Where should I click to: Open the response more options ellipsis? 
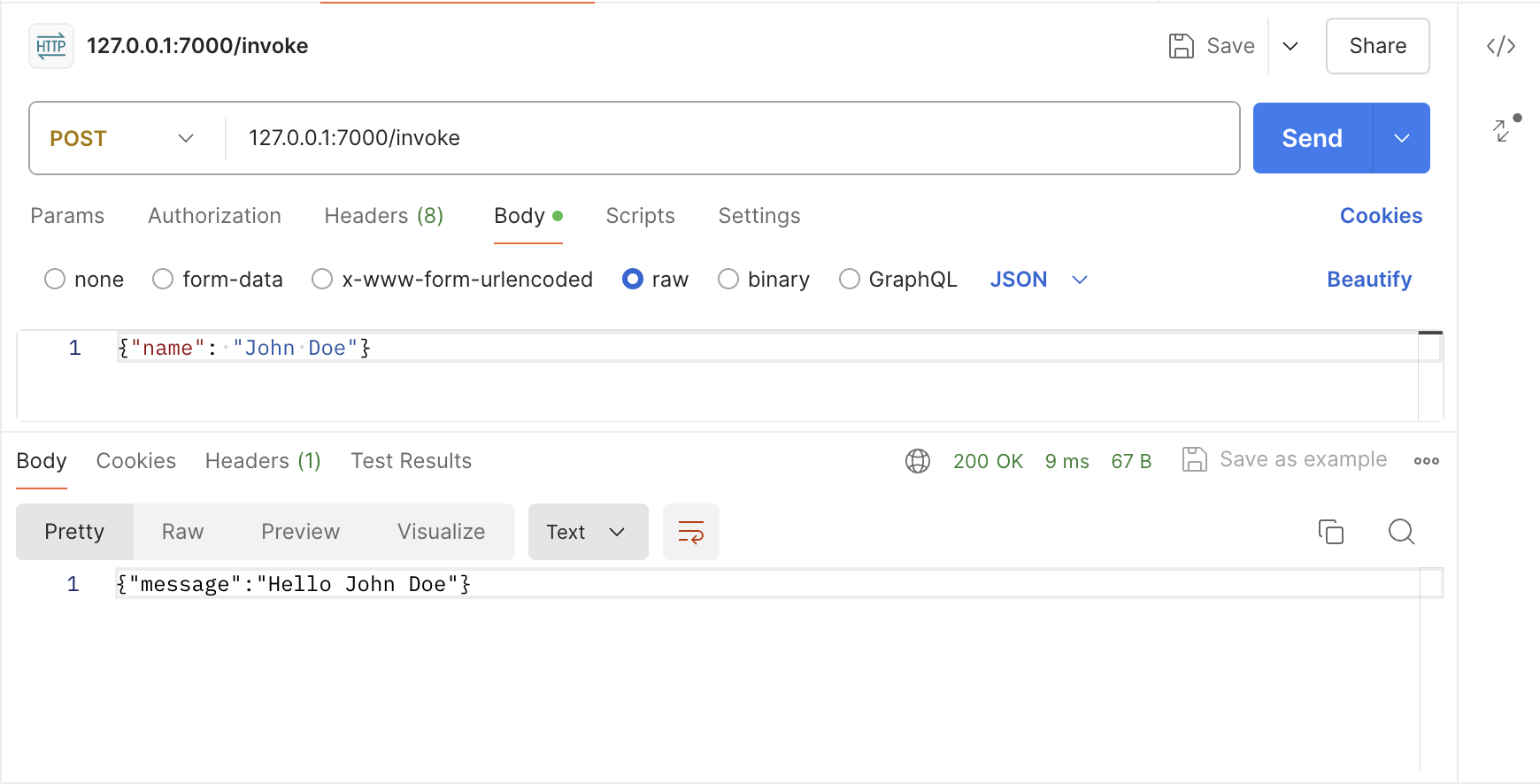coord(1427,461)
